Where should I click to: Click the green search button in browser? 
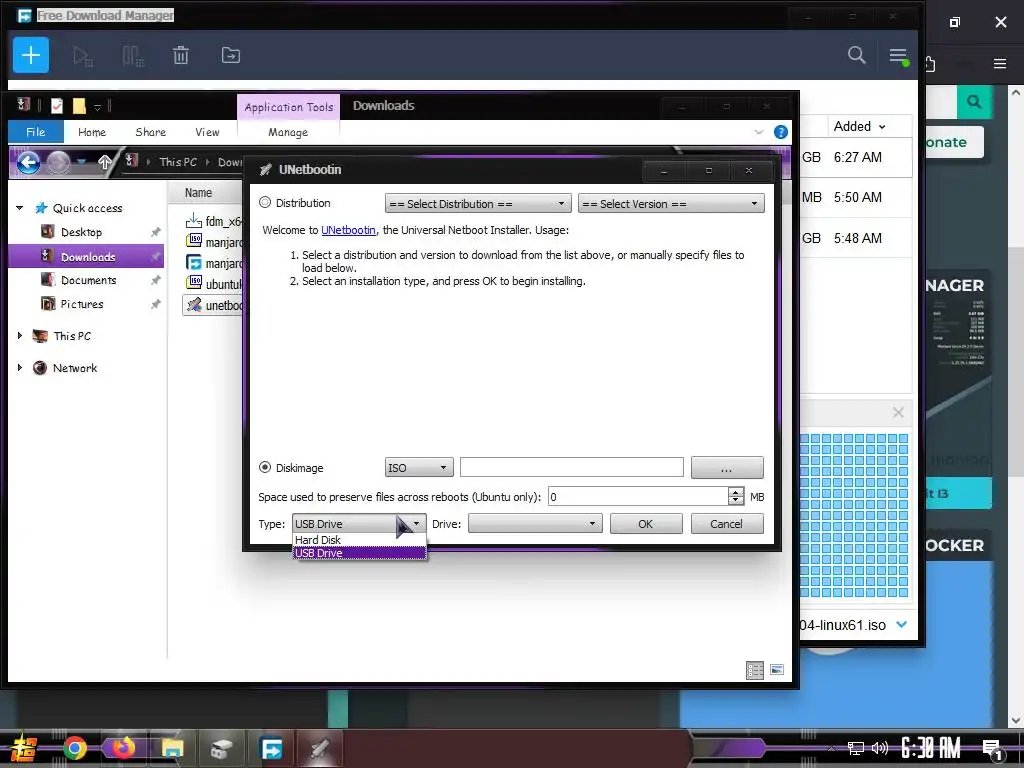click(x=974, y=102)
